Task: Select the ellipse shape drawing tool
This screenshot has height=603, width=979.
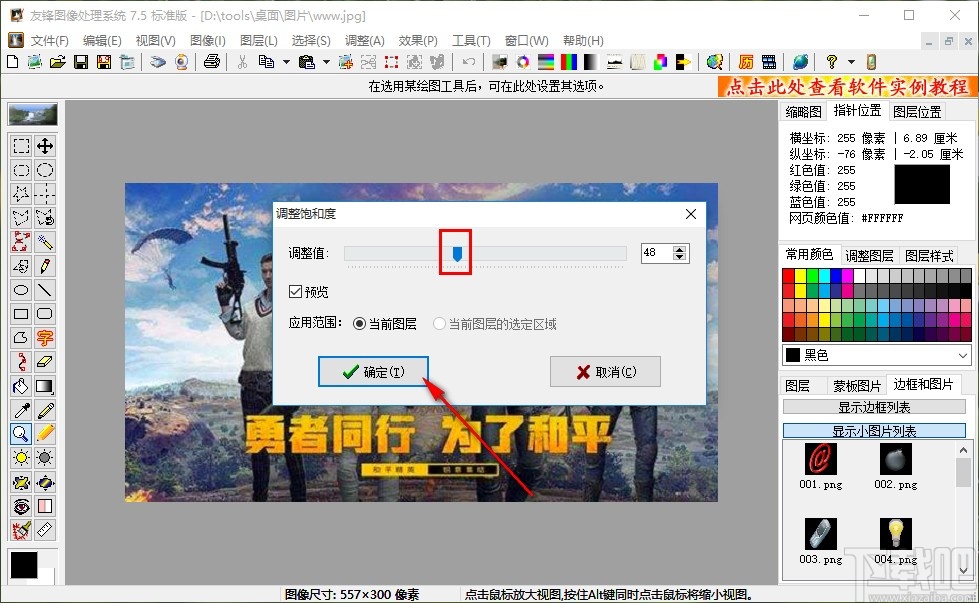Action: (x=21, y=290)
